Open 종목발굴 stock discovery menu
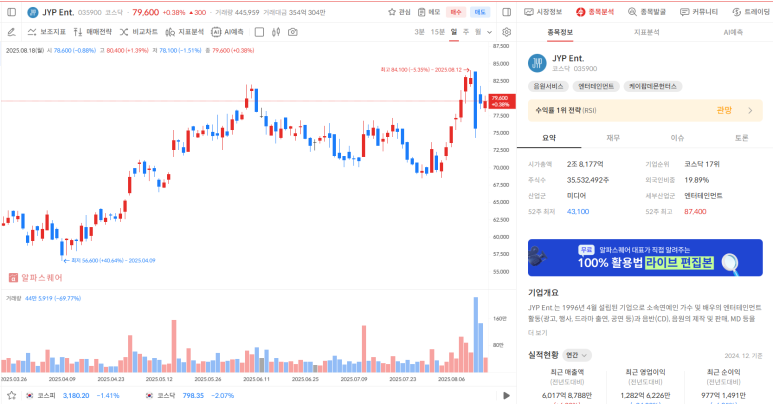The image size is (773, 404). 647,12
